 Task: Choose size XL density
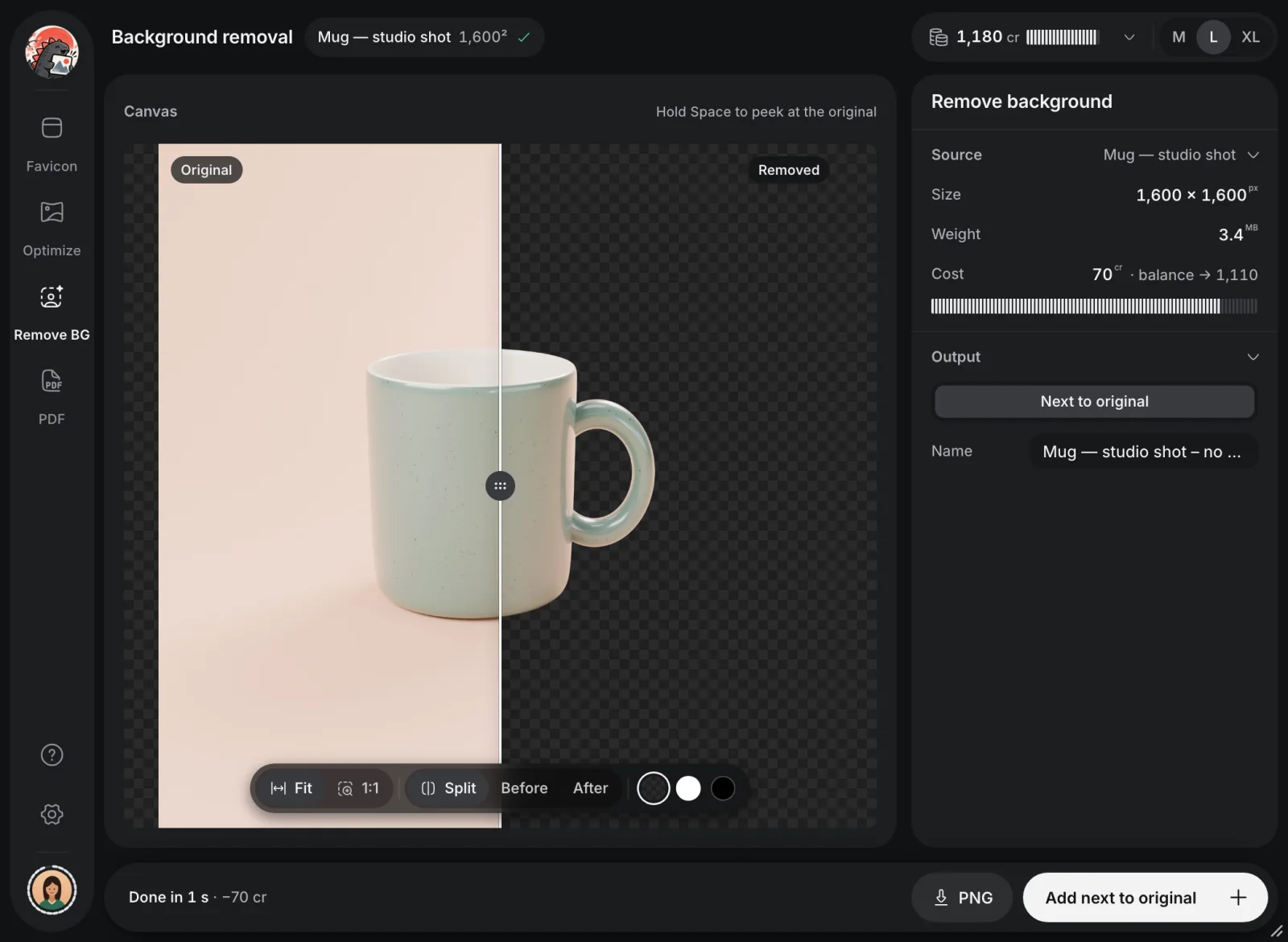tap(1250, 37)
